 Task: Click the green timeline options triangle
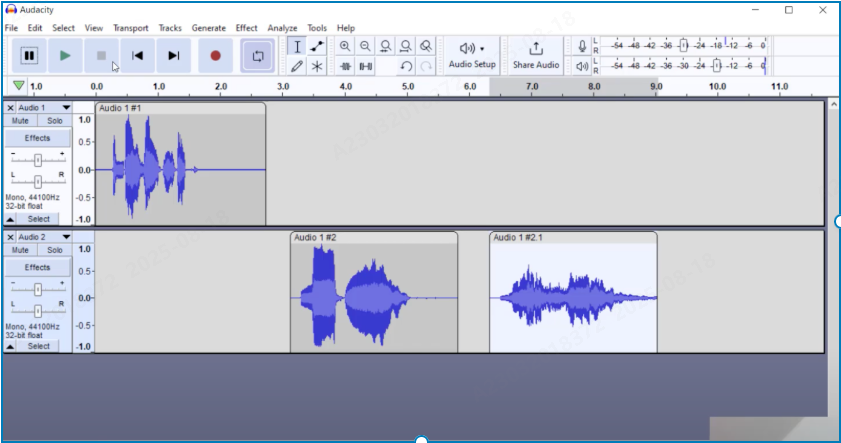click(x=19, y=86)
